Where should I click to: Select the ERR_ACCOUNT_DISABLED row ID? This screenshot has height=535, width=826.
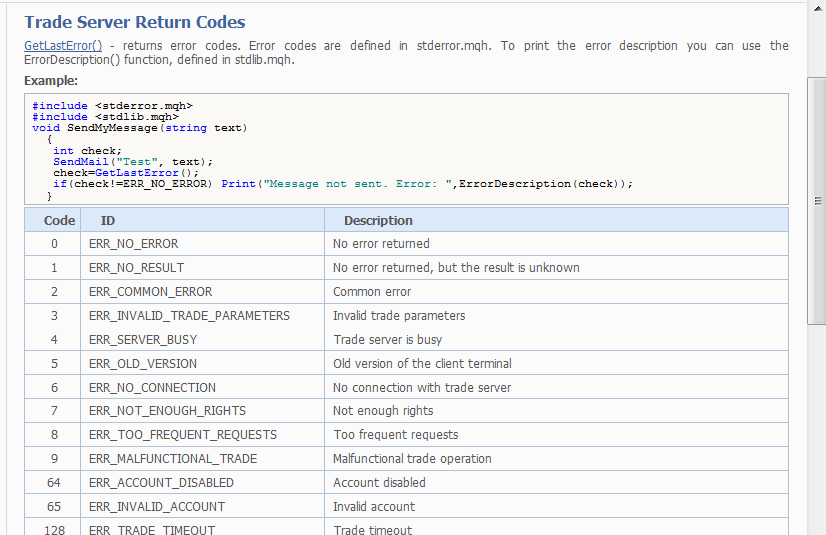click(x=160, y=483)
